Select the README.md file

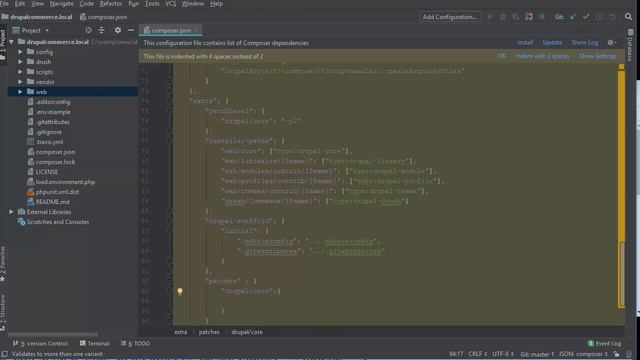[52, 202]
